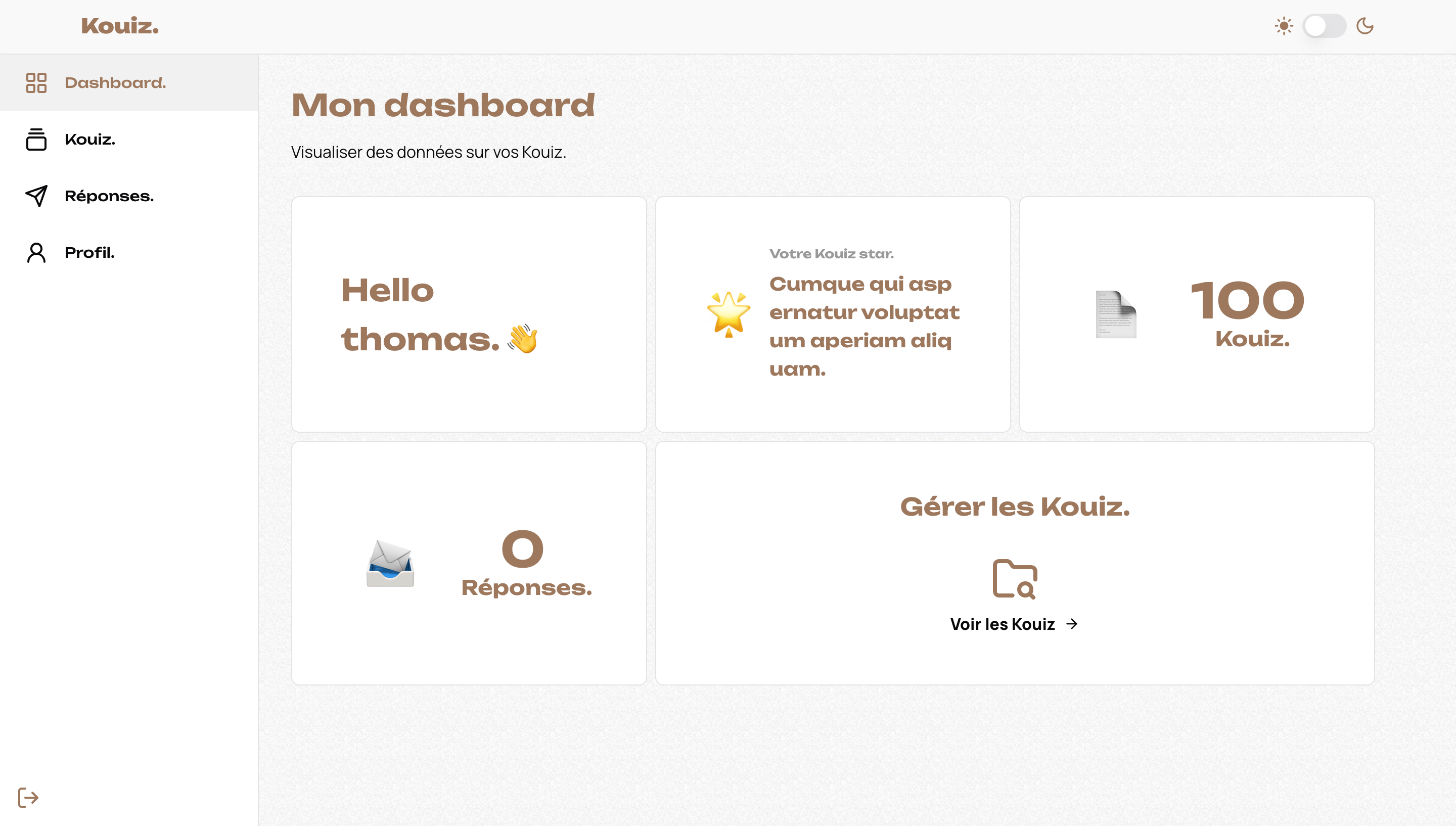
Task: Click the Profil person icon
Action: 36,252
